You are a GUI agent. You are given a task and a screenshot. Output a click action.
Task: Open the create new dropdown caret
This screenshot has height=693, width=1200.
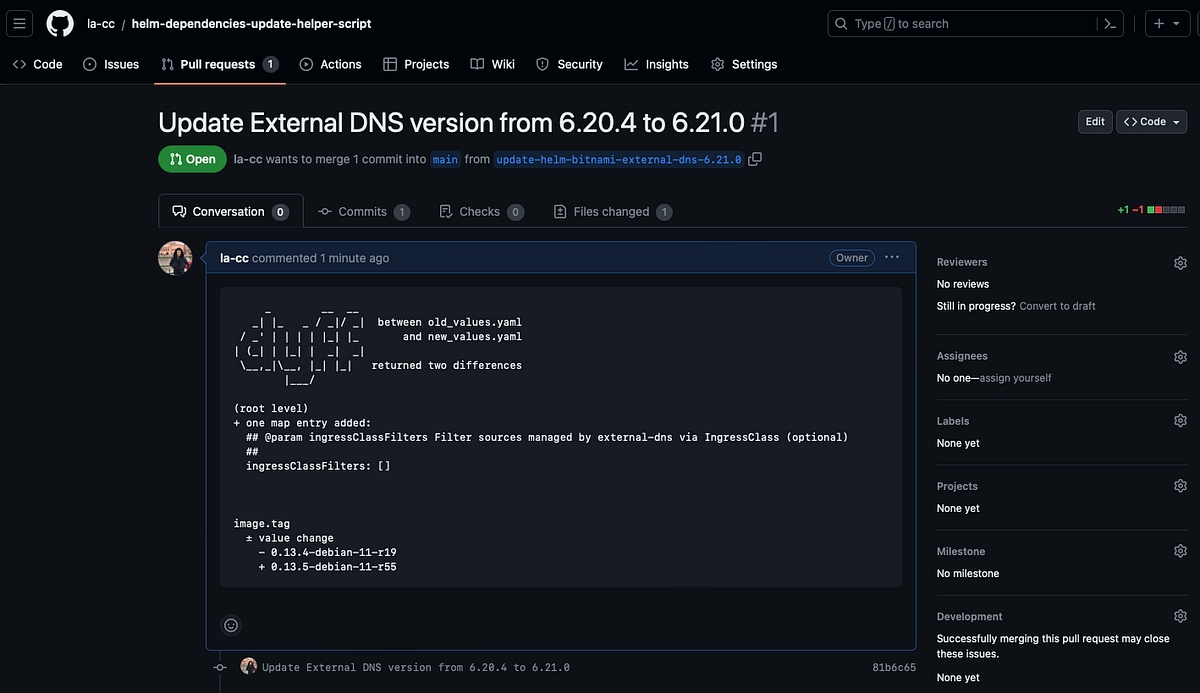[x=1177, y=23]
